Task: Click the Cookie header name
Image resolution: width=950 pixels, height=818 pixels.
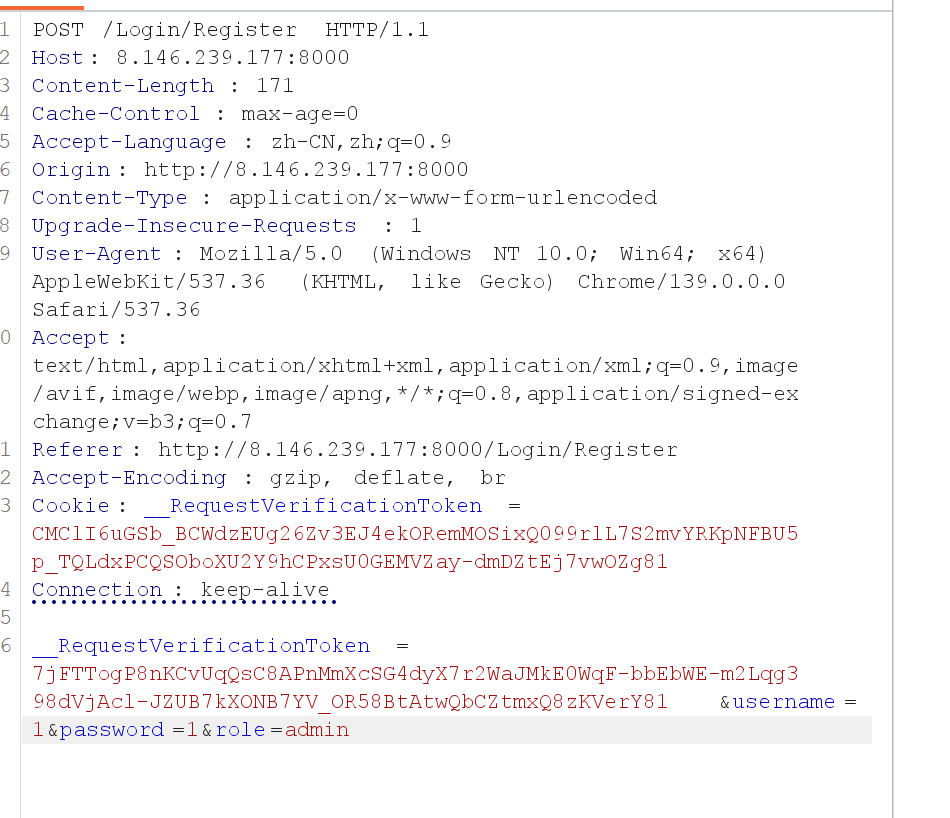Action: point(71,505)
